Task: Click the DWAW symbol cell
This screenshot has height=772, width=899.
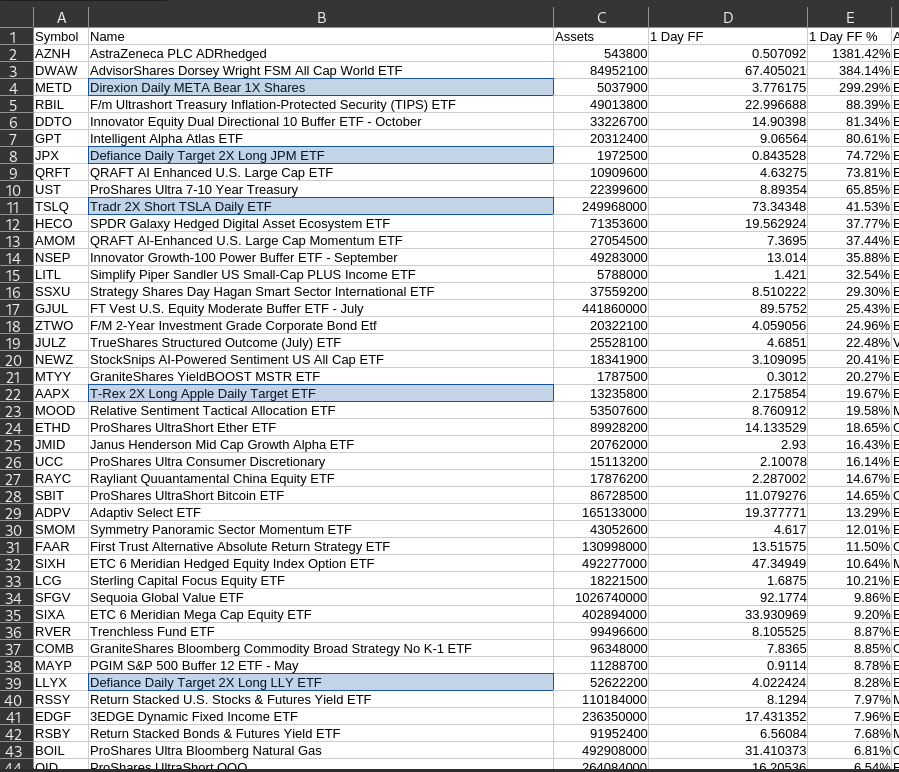Action: (x=61, y=71)
